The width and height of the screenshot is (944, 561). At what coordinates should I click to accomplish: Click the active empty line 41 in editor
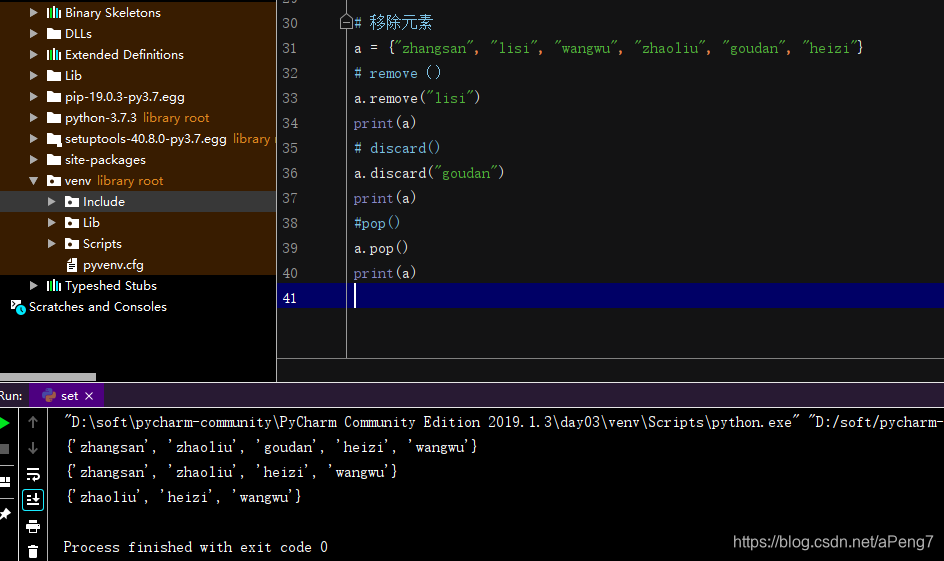pos(610,298)
